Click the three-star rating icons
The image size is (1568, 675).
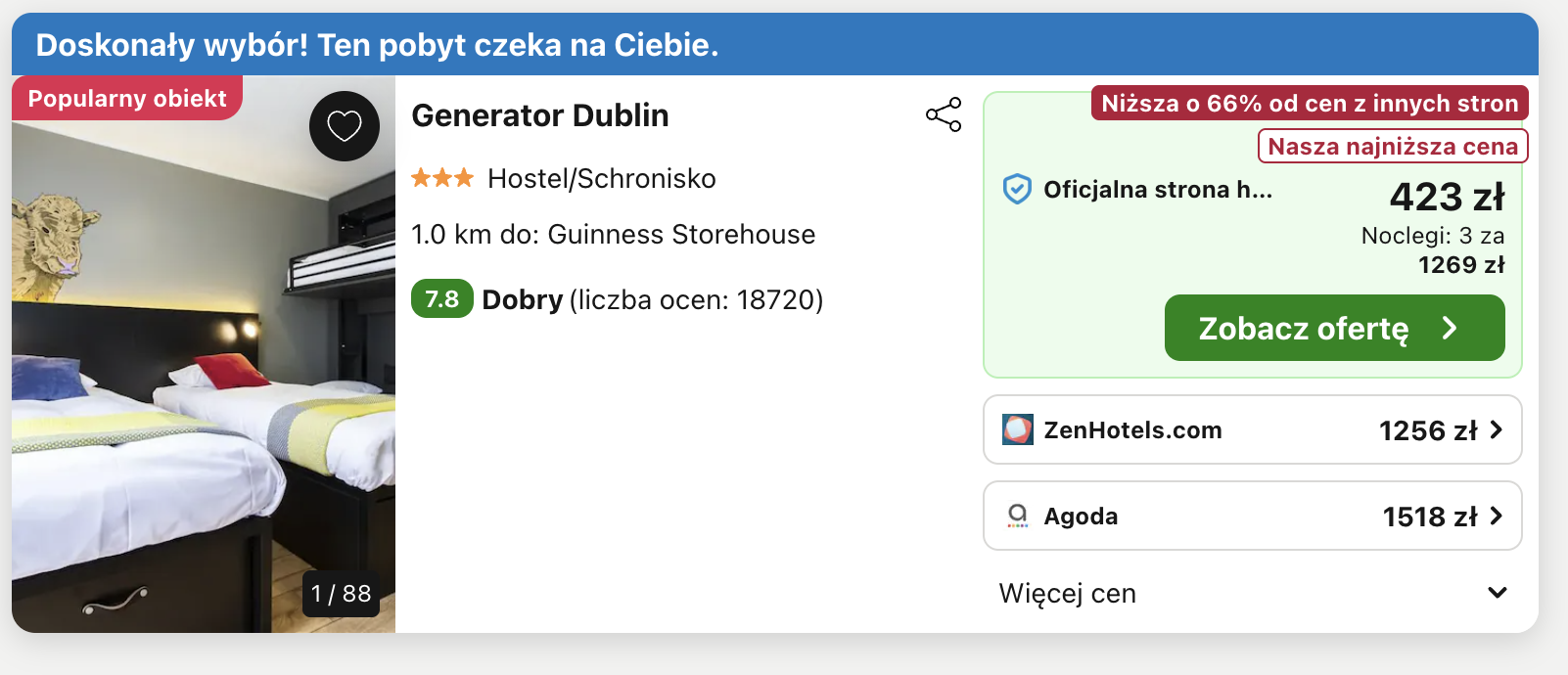tap(442, 178)
